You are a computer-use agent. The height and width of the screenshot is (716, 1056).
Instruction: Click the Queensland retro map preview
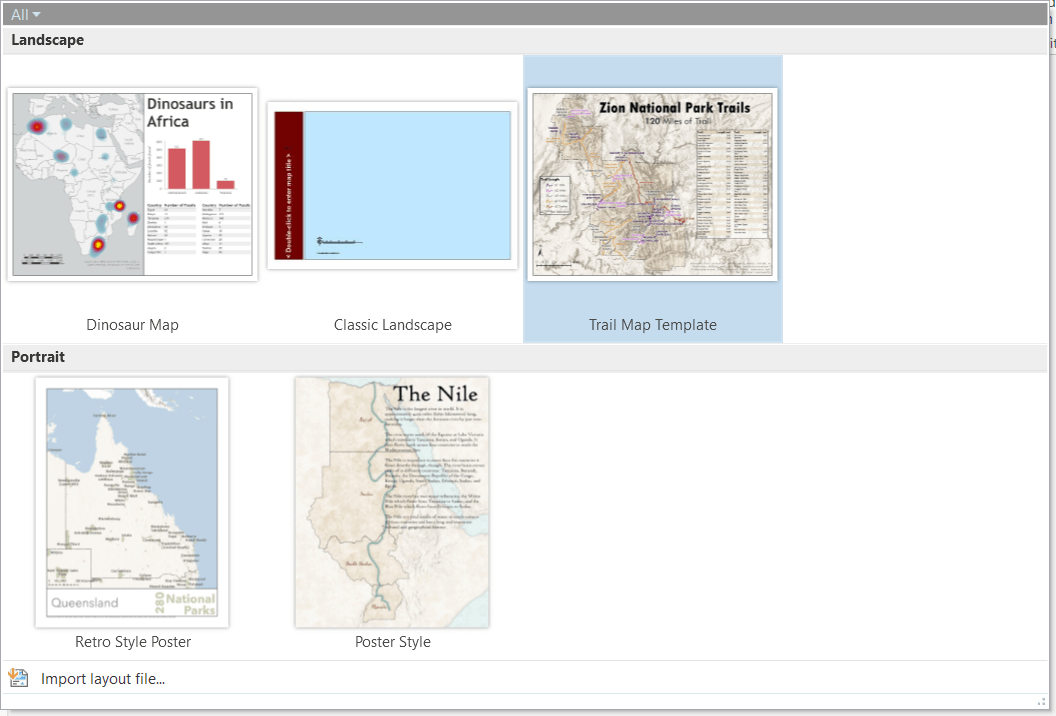(x=132, y=502)
